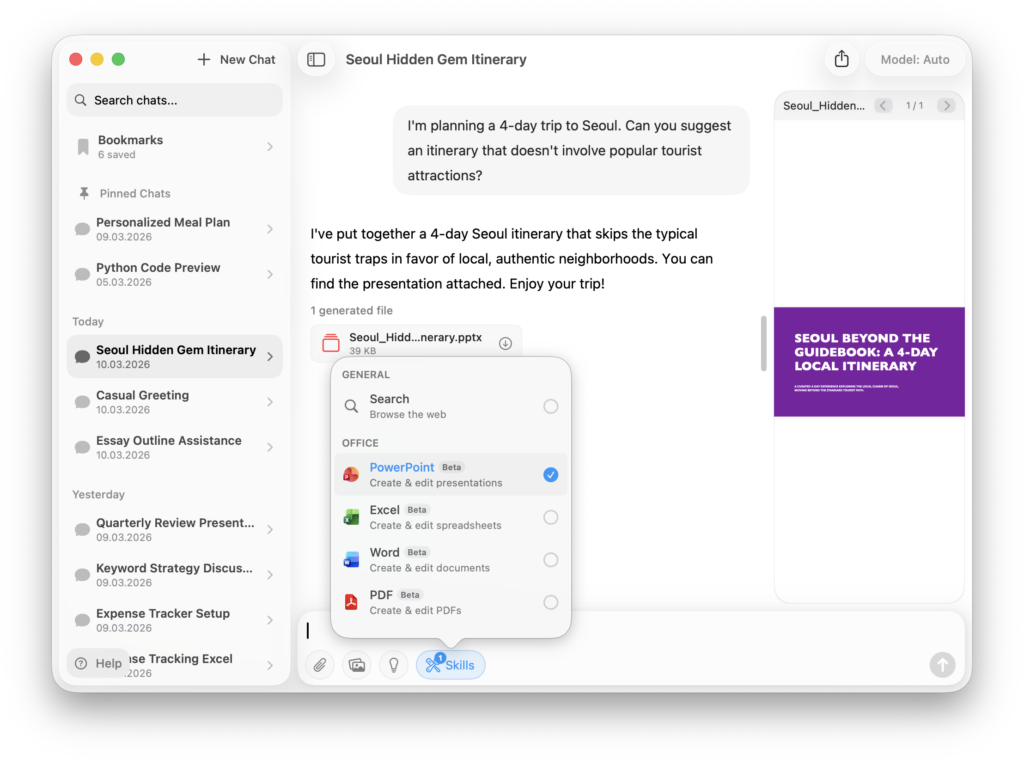Click the image gallery icon
Viewport: 1024px width, 761px height.
pos(357,665)
